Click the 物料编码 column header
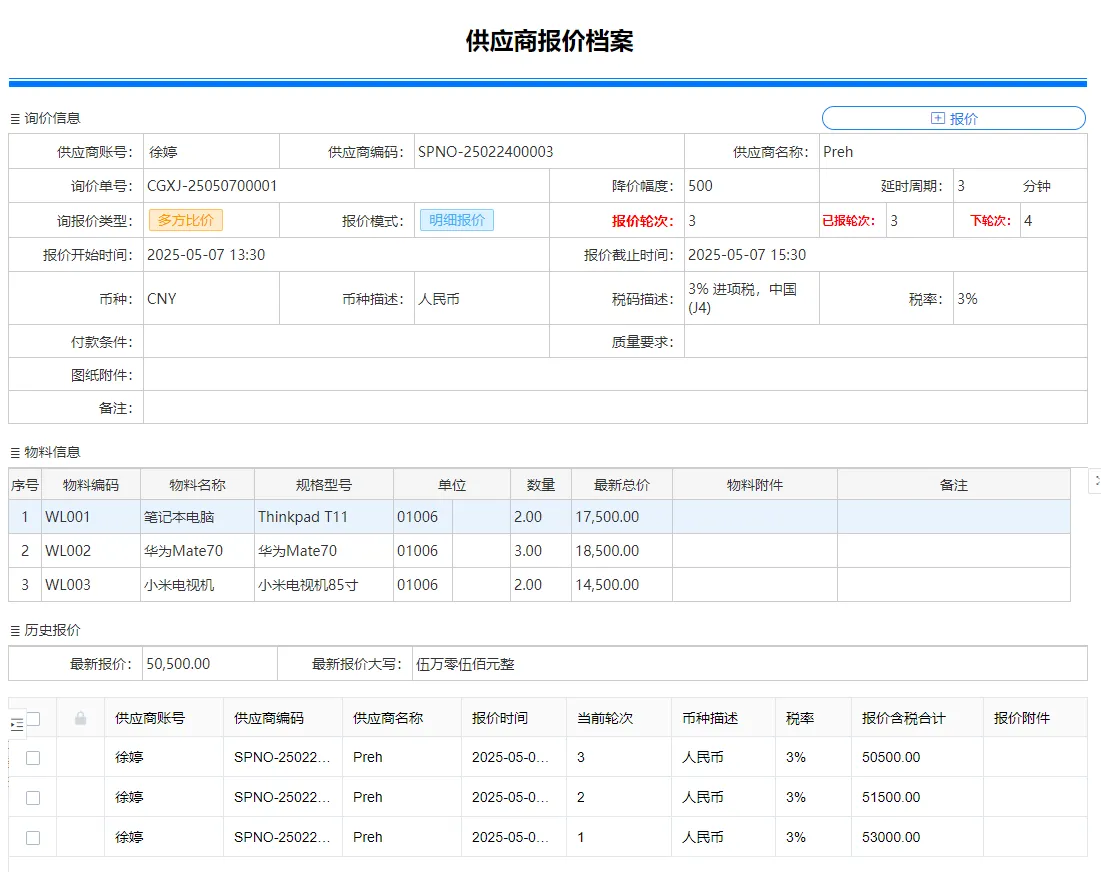Image resolution: width=1101 pixels, height=872 pixels. 91,484
